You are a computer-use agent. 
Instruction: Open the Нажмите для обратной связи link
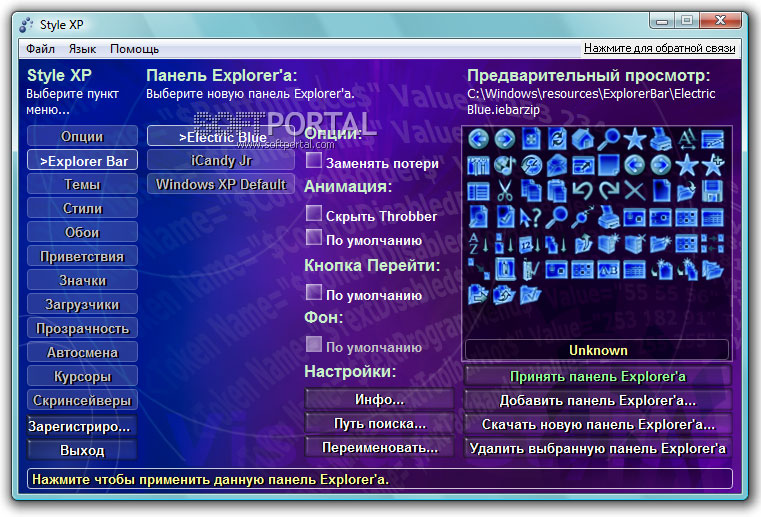[660, 48]
